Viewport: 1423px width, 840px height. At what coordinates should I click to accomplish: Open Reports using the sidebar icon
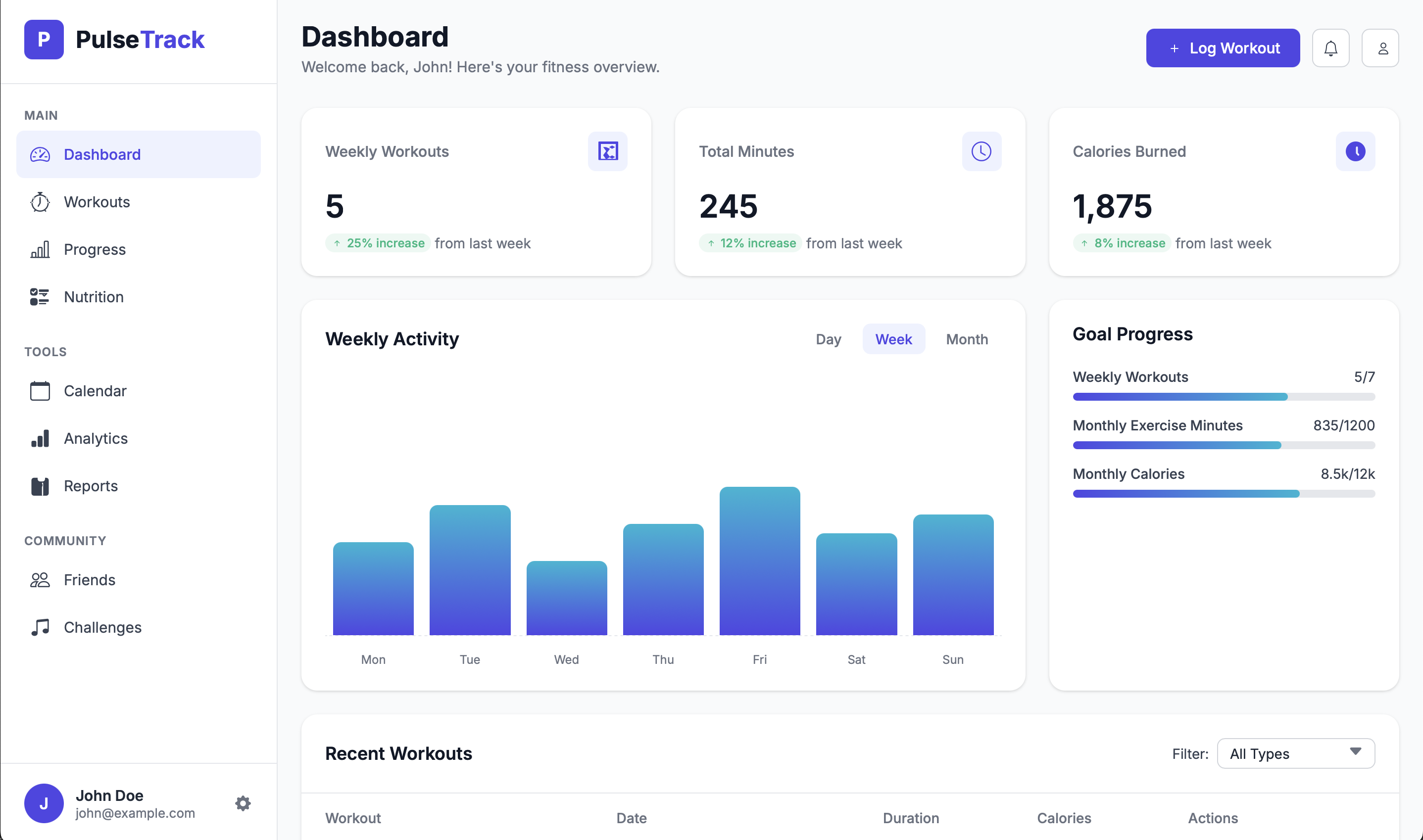click(40, 486)
